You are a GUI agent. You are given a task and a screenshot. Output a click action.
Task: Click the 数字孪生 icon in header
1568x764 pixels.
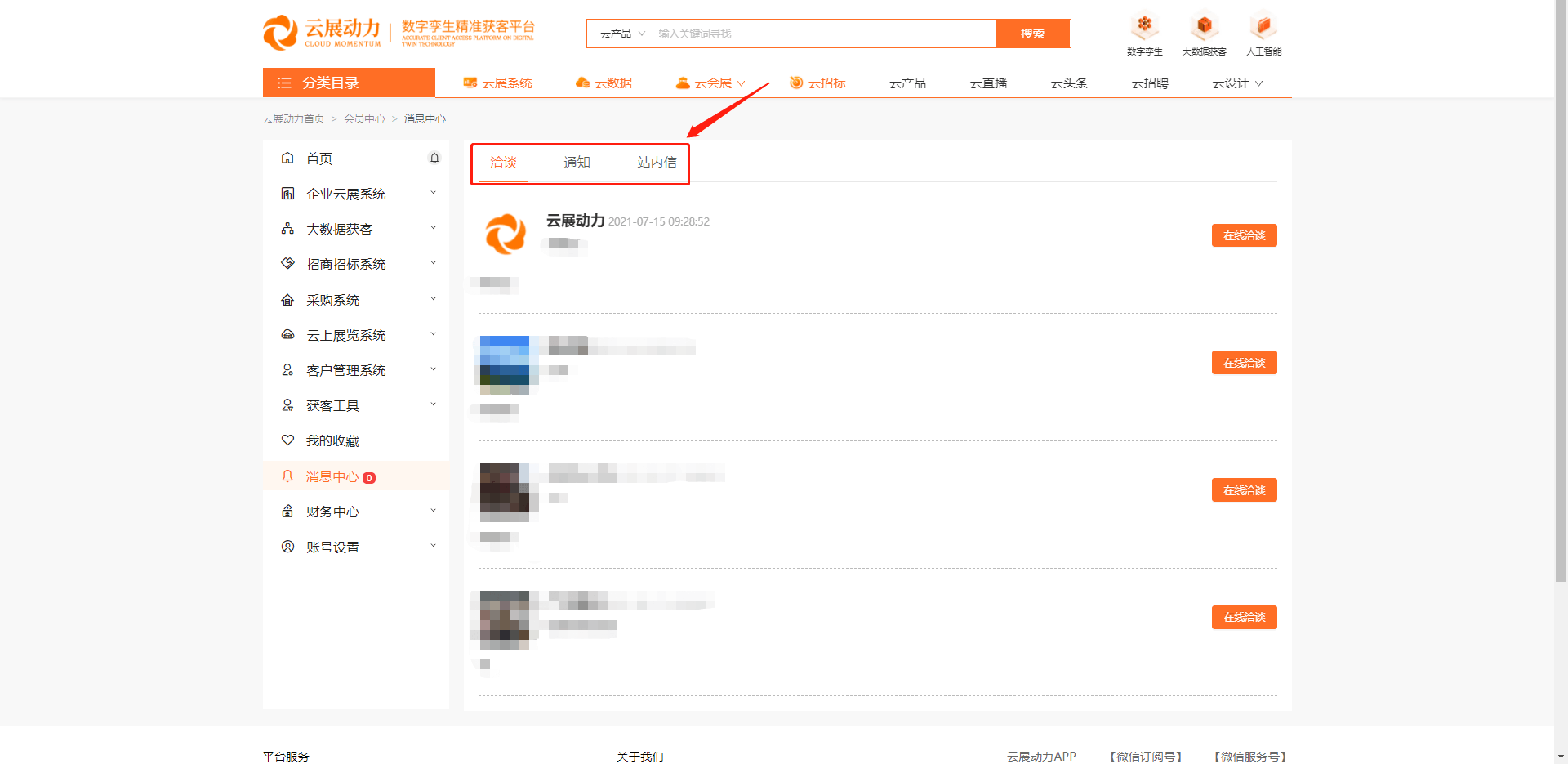(x=1144, y=26)
